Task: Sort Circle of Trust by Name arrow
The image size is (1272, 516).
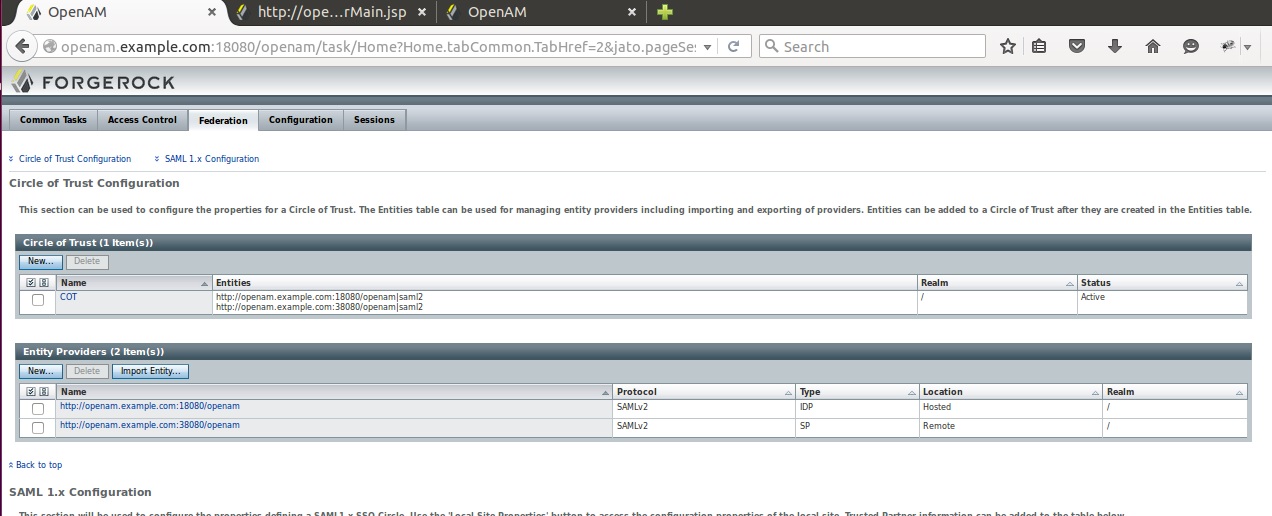Action: (205, 284)
